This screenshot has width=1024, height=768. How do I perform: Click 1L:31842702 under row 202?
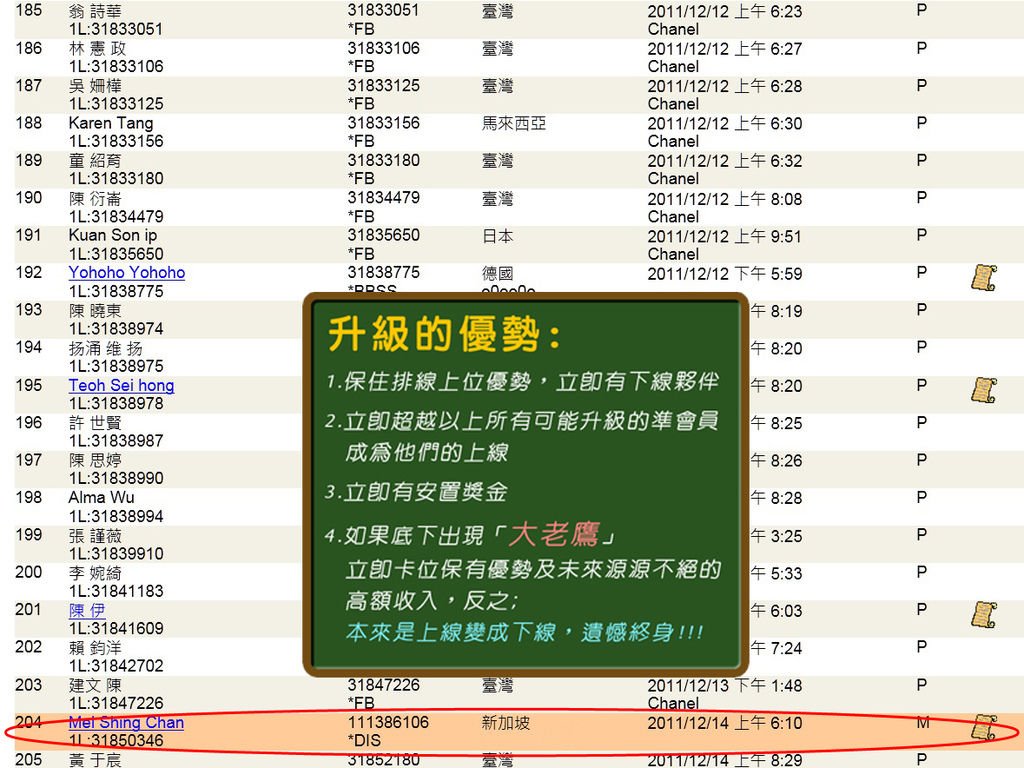pos(116,666)
